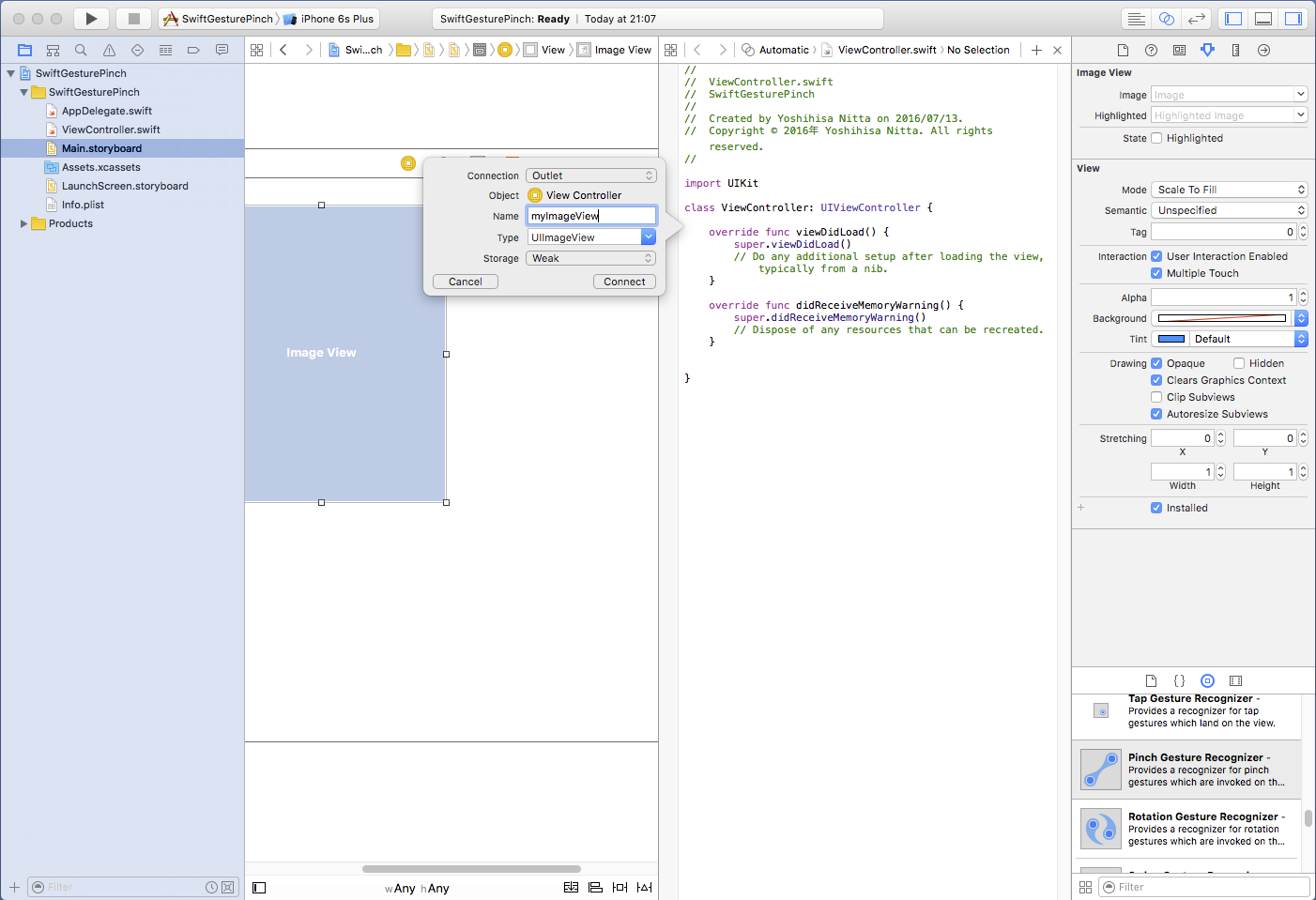This screenshot has width=1316, height=900.
Task: Switch to the Assistant editor
Action: [1166, 19]
